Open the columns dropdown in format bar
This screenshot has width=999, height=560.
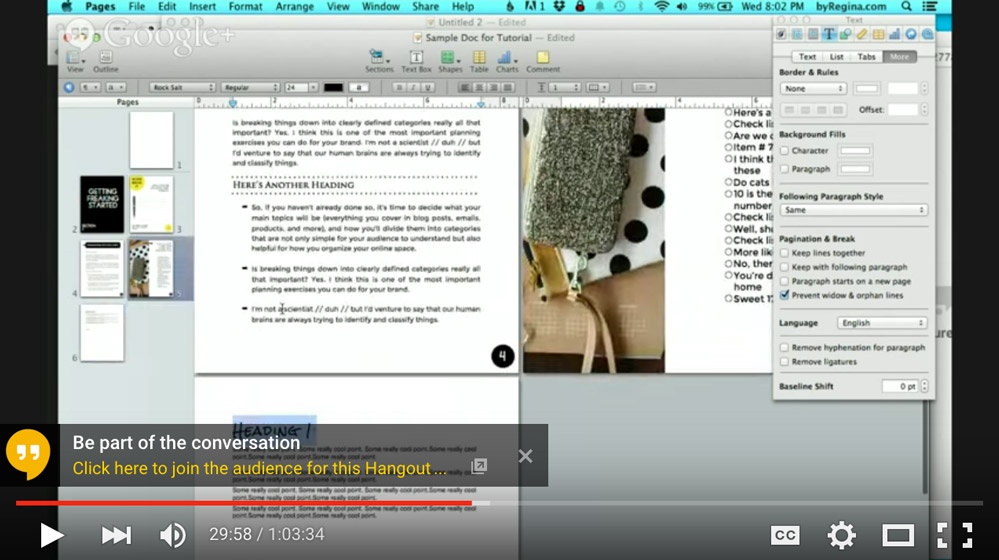tap(598, 87)
